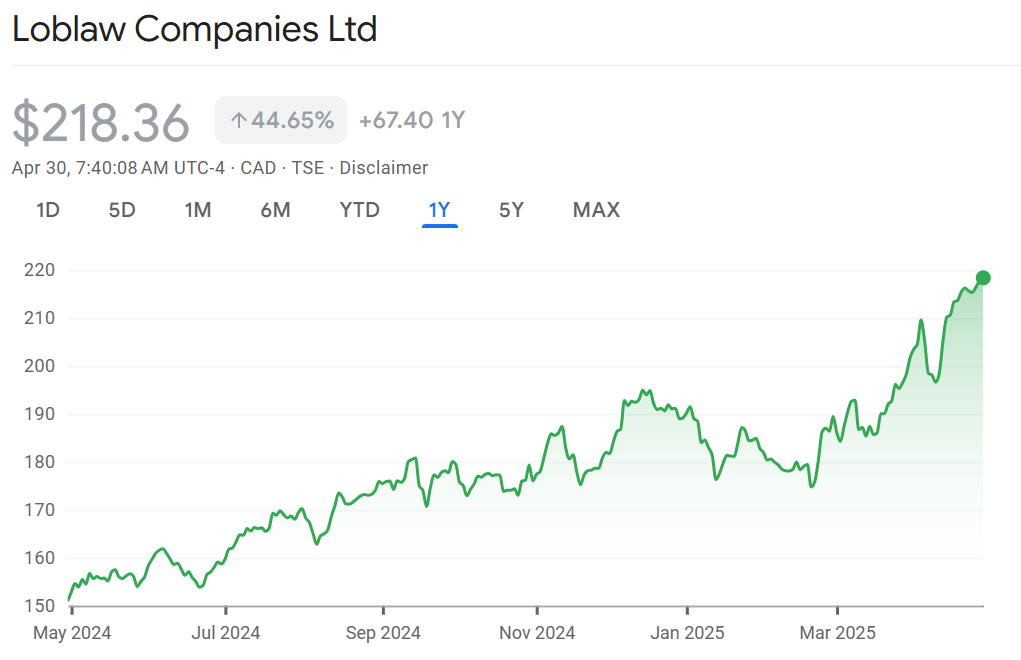The height and width of the screenshot is (660, 1021).
Task: Switch to the 1D time range
Action: pyautogui.click(x=48, y=210)
